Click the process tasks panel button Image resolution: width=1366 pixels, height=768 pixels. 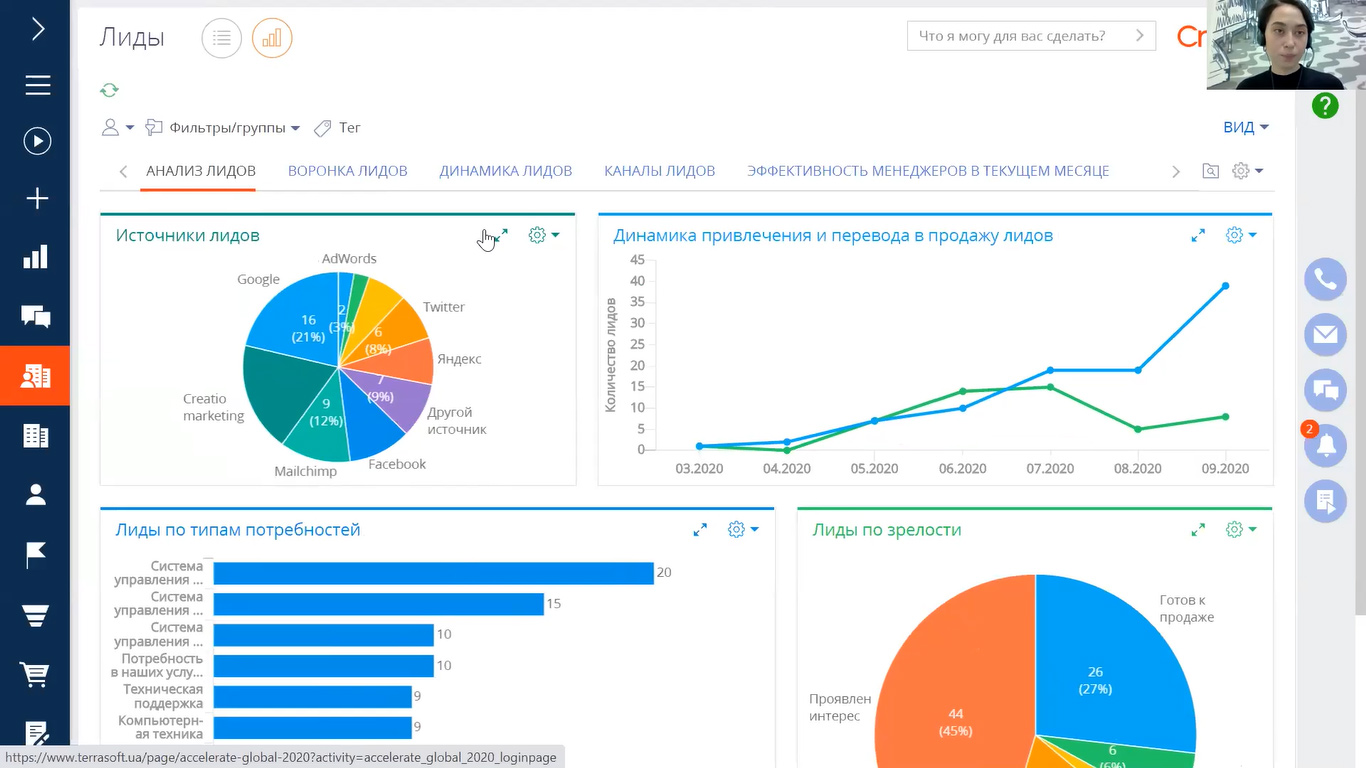[x=1325, y=502]
